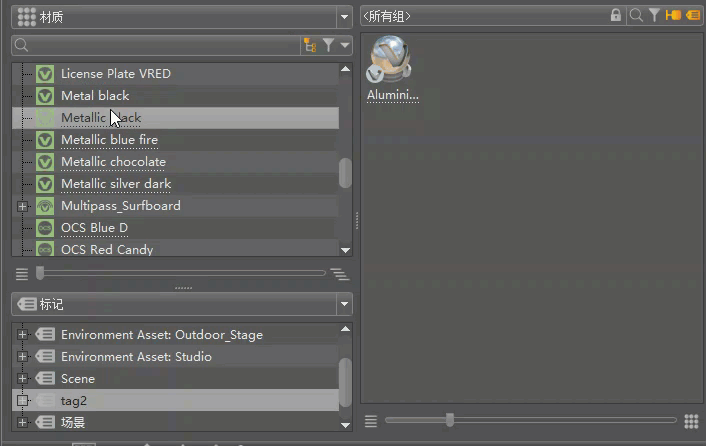Image resolution: width=706 pixels, height=446 pixels.
Task: Click the 材质 grid icon
Action: [x=27, y=17]
